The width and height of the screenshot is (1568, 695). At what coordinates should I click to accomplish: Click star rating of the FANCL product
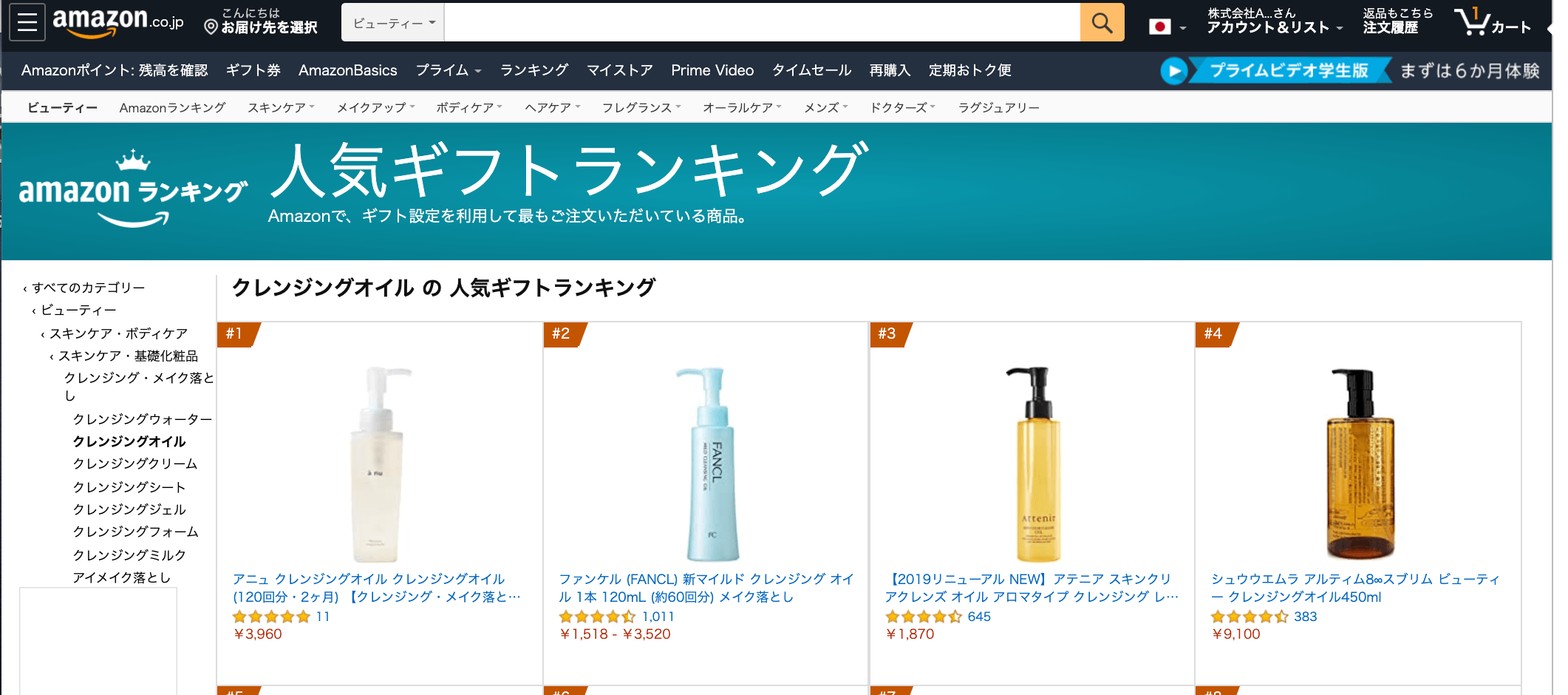coord(596,617)
